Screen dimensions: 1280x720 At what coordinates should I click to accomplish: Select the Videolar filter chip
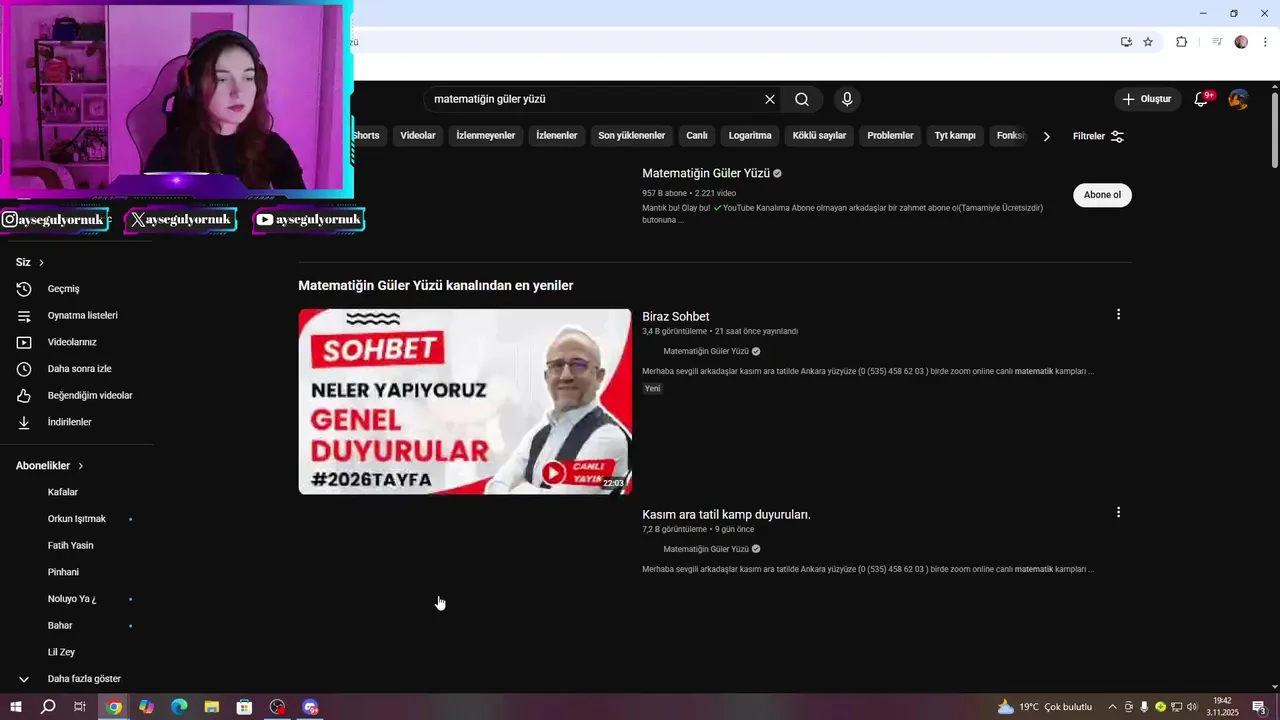[418, 136]
